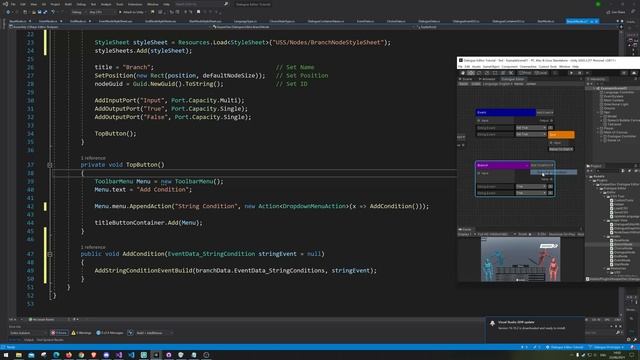Switch to the Find Symbol Results tab
640x360 pixels.
click(x=50, y=340)
